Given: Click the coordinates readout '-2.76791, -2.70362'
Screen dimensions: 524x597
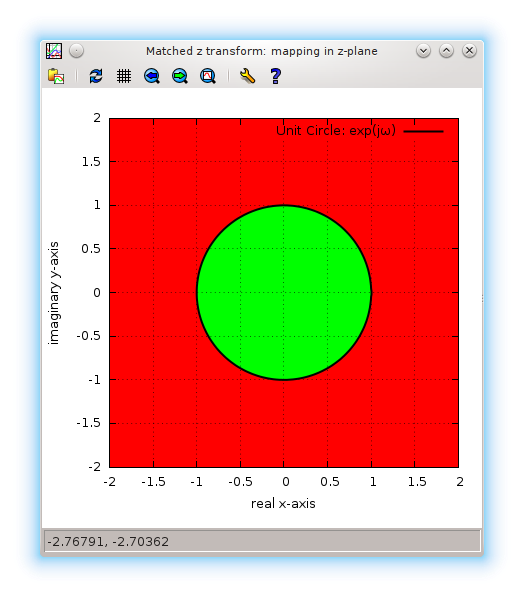Looking at the screenshot, I should [108, 541].
